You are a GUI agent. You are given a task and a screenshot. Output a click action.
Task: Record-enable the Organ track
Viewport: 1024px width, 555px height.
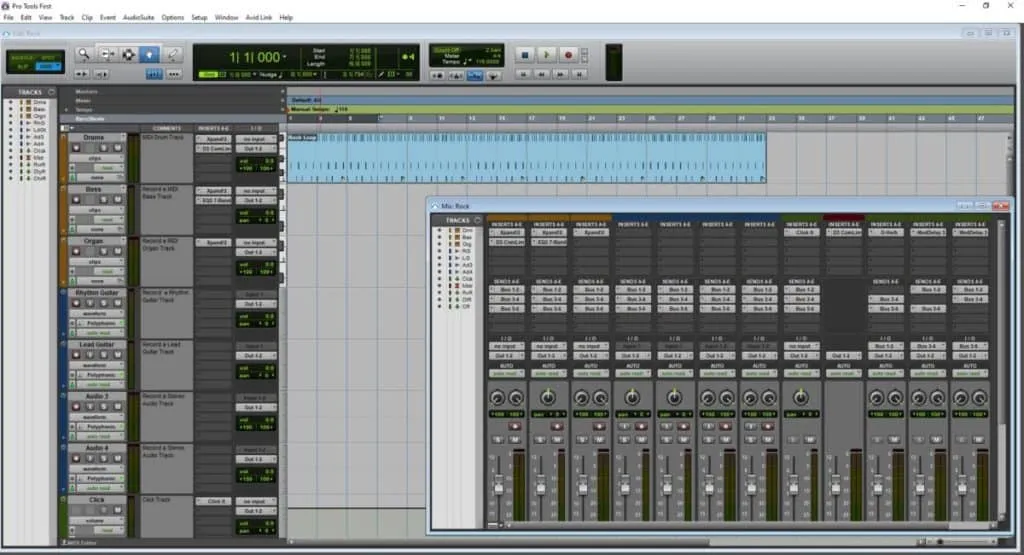point(76,251)
